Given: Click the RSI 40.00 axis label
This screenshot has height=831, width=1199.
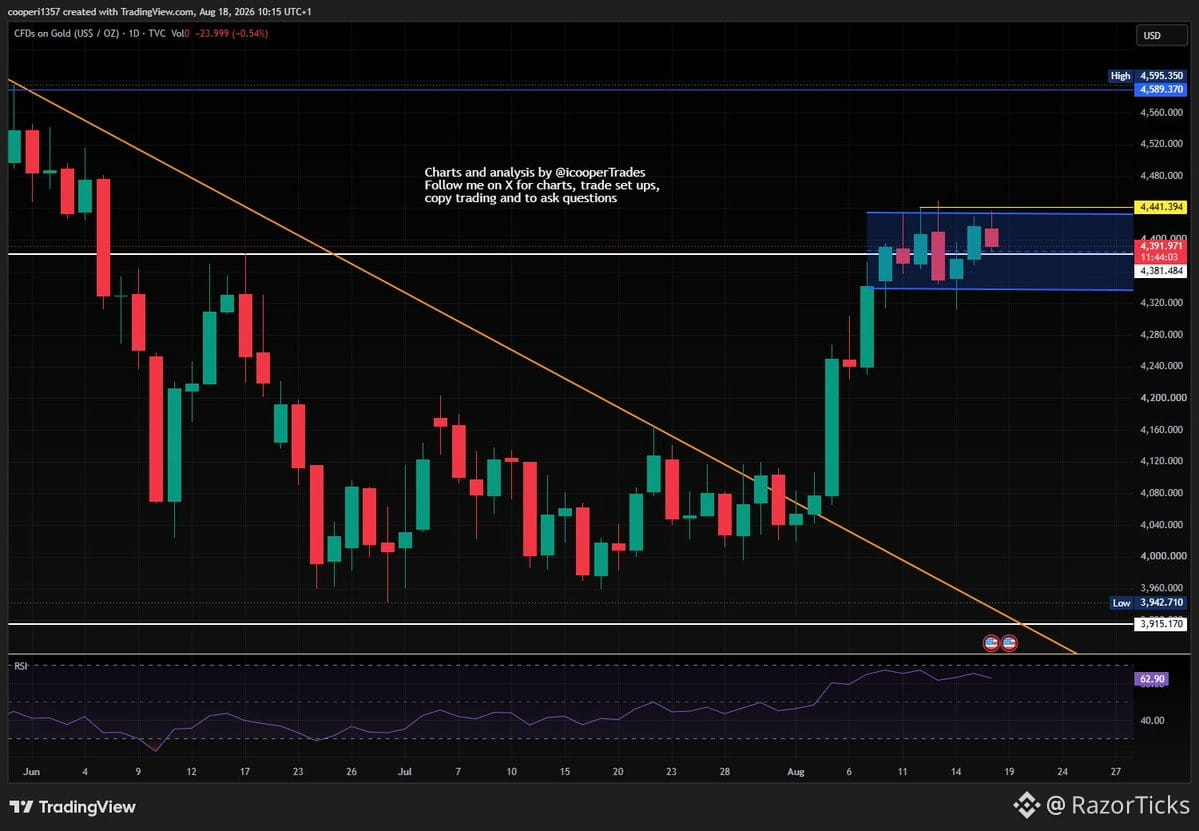Looking at the screenshot, I should [x=1152, y=720].
